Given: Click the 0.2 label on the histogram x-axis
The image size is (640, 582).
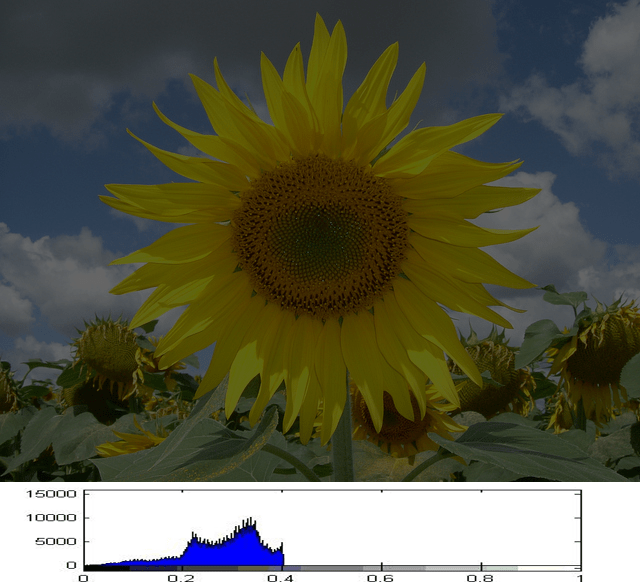Looking at the screenshot, I should pyautogui.click(x=182, y=577).
